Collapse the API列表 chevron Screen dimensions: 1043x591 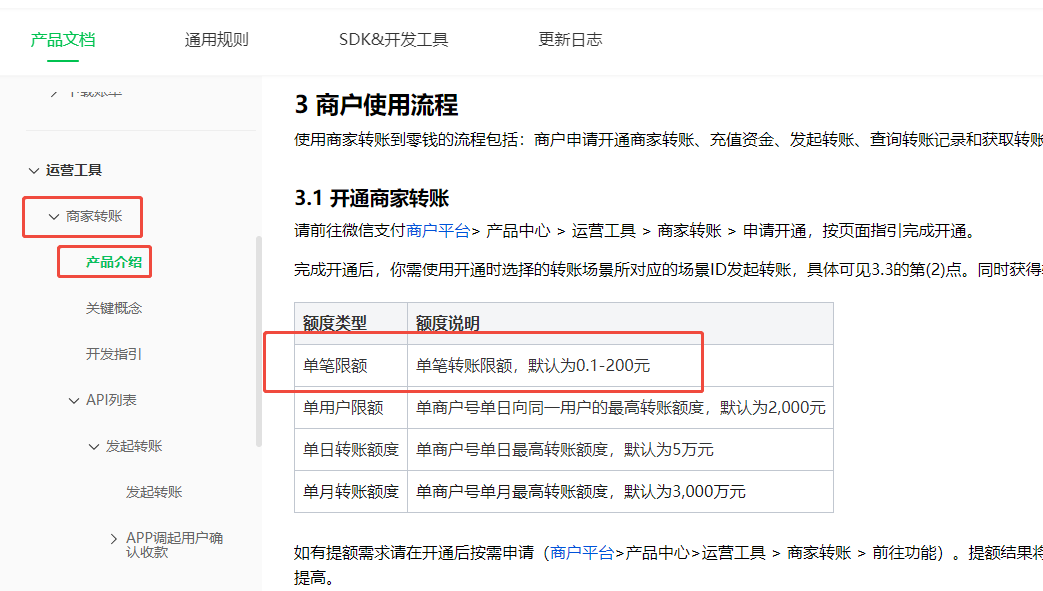(74, 401)
